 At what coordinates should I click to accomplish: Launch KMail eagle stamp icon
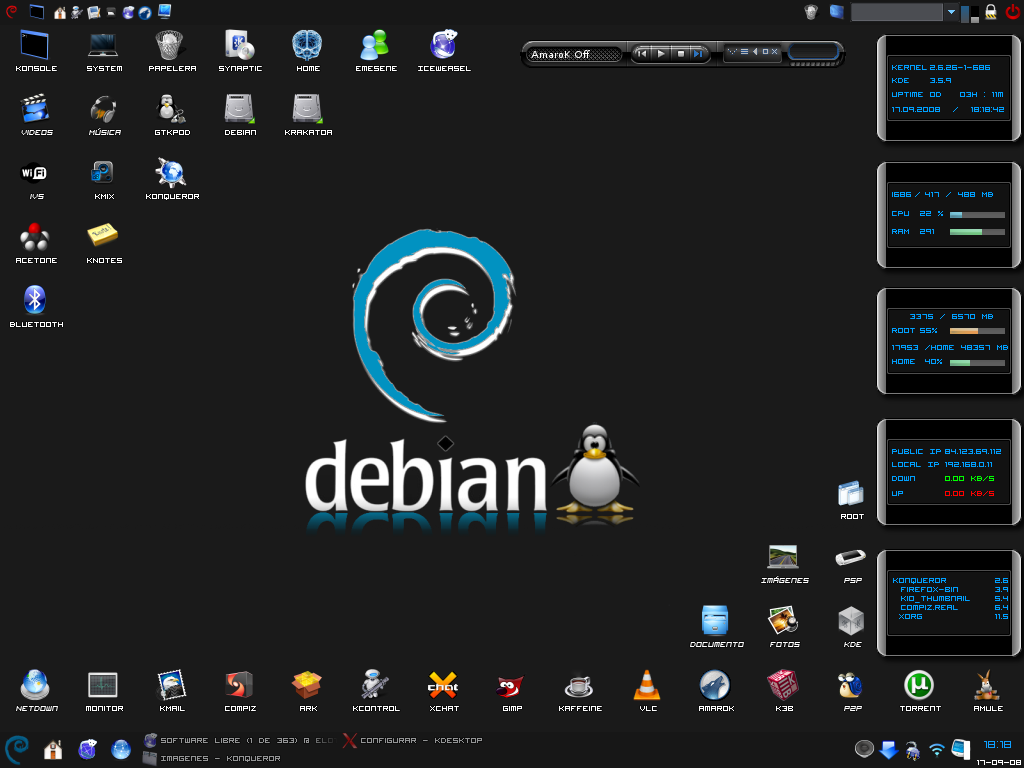[170, 685]
